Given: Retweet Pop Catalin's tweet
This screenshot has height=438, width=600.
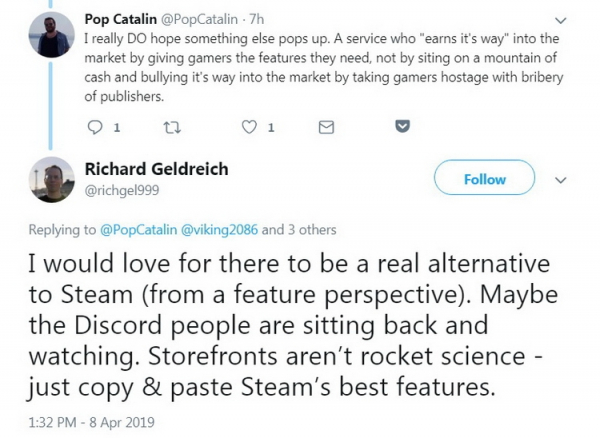Looking at the screenshot, I should coord(172,127).
